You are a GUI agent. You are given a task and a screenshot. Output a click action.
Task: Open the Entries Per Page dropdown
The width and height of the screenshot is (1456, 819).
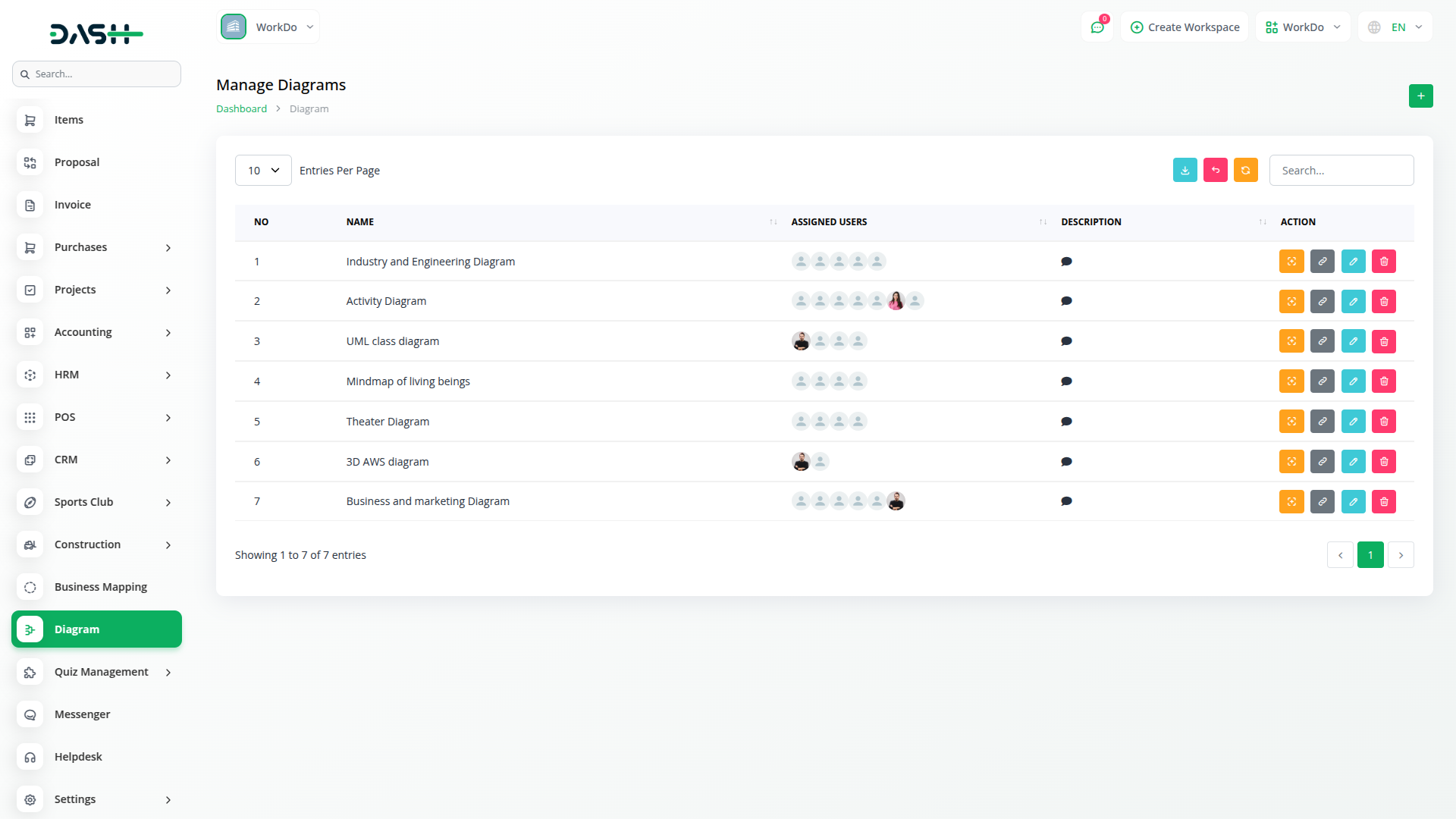263,170
